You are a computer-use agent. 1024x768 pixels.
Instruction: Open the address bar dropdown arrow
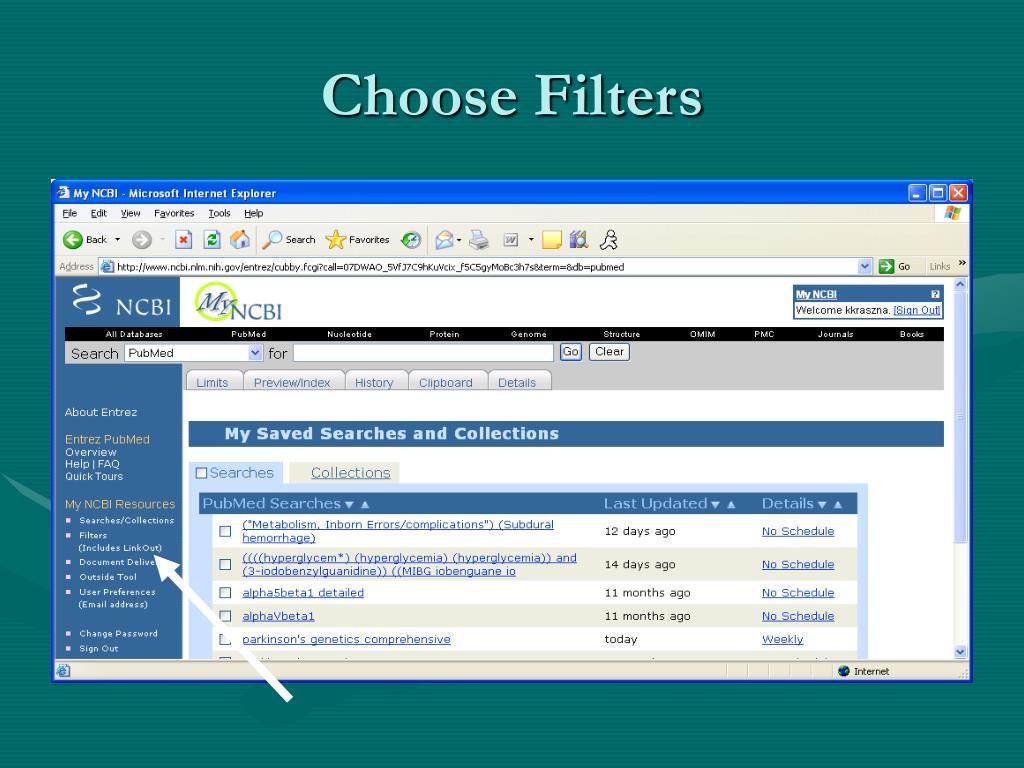tap(865, 266)
